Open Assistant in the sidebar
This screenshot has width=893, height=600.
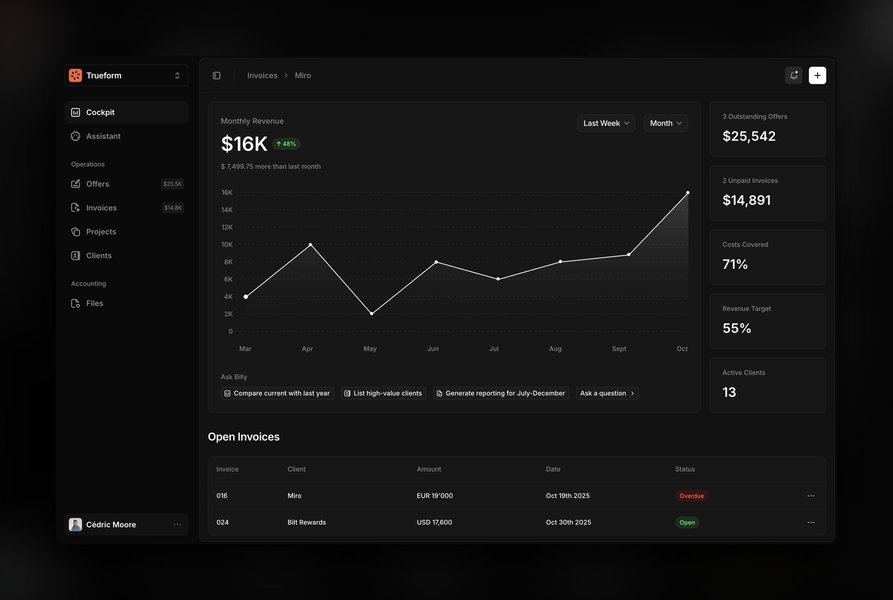126,136
